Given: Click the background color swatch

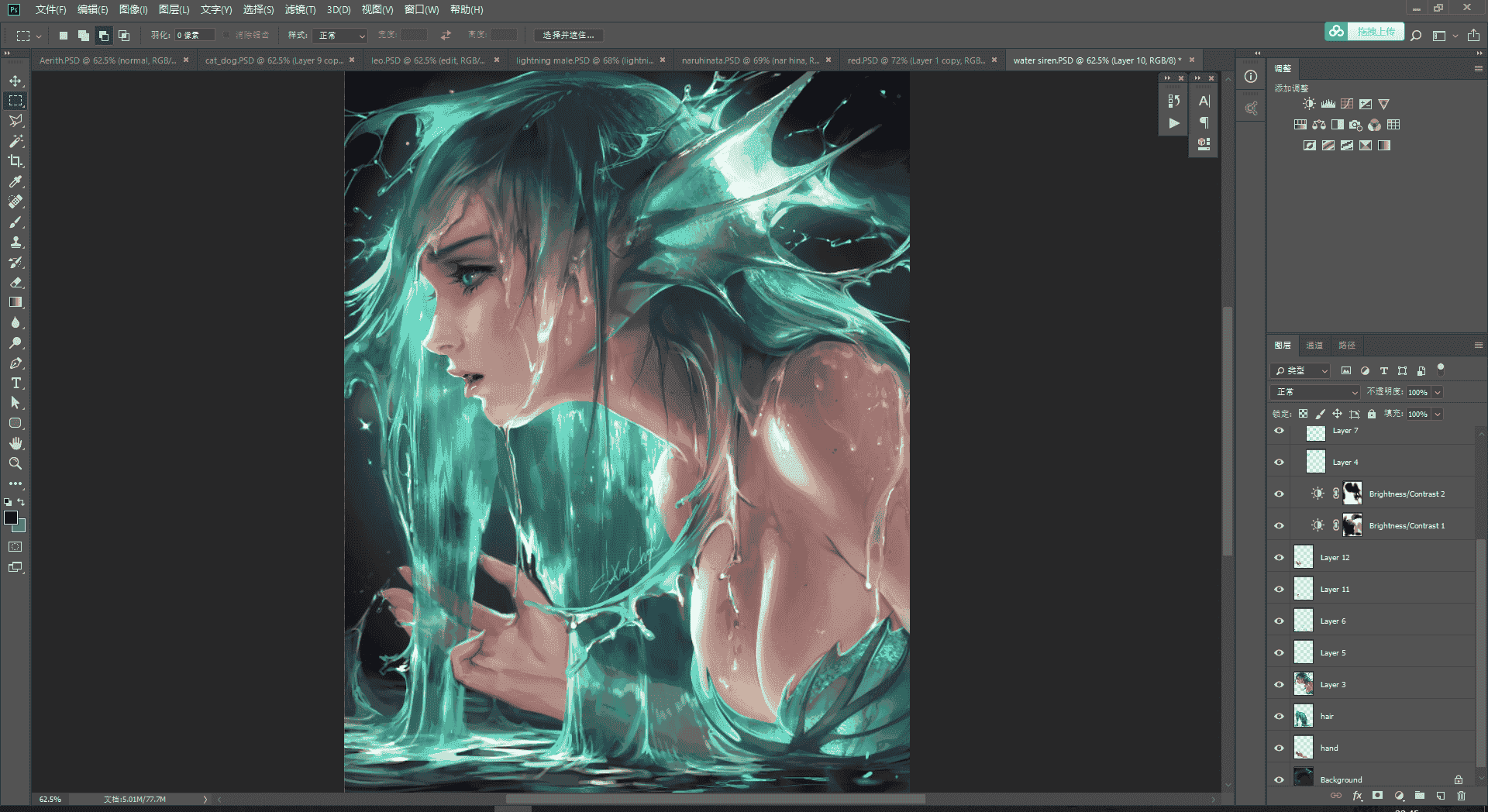Looking at the screenshot, I should (20, 527).
